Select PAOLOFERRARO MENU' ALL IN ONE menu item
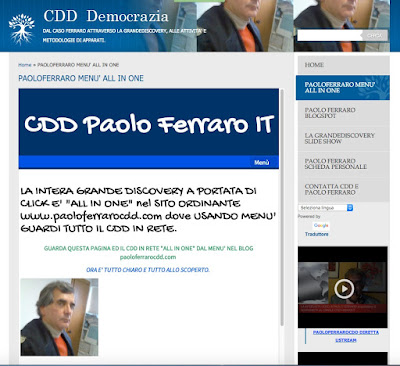Screen dimensions: 400x366 click(343, 88)
